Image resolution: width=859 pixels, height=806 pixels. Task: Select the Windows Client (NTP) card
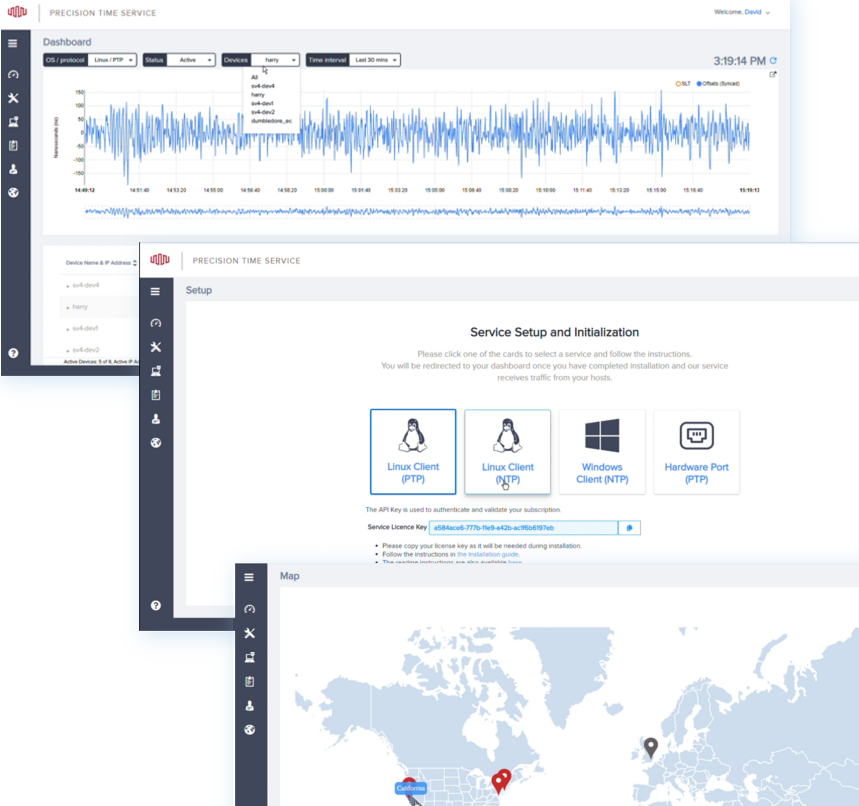(x=602, y=451)
